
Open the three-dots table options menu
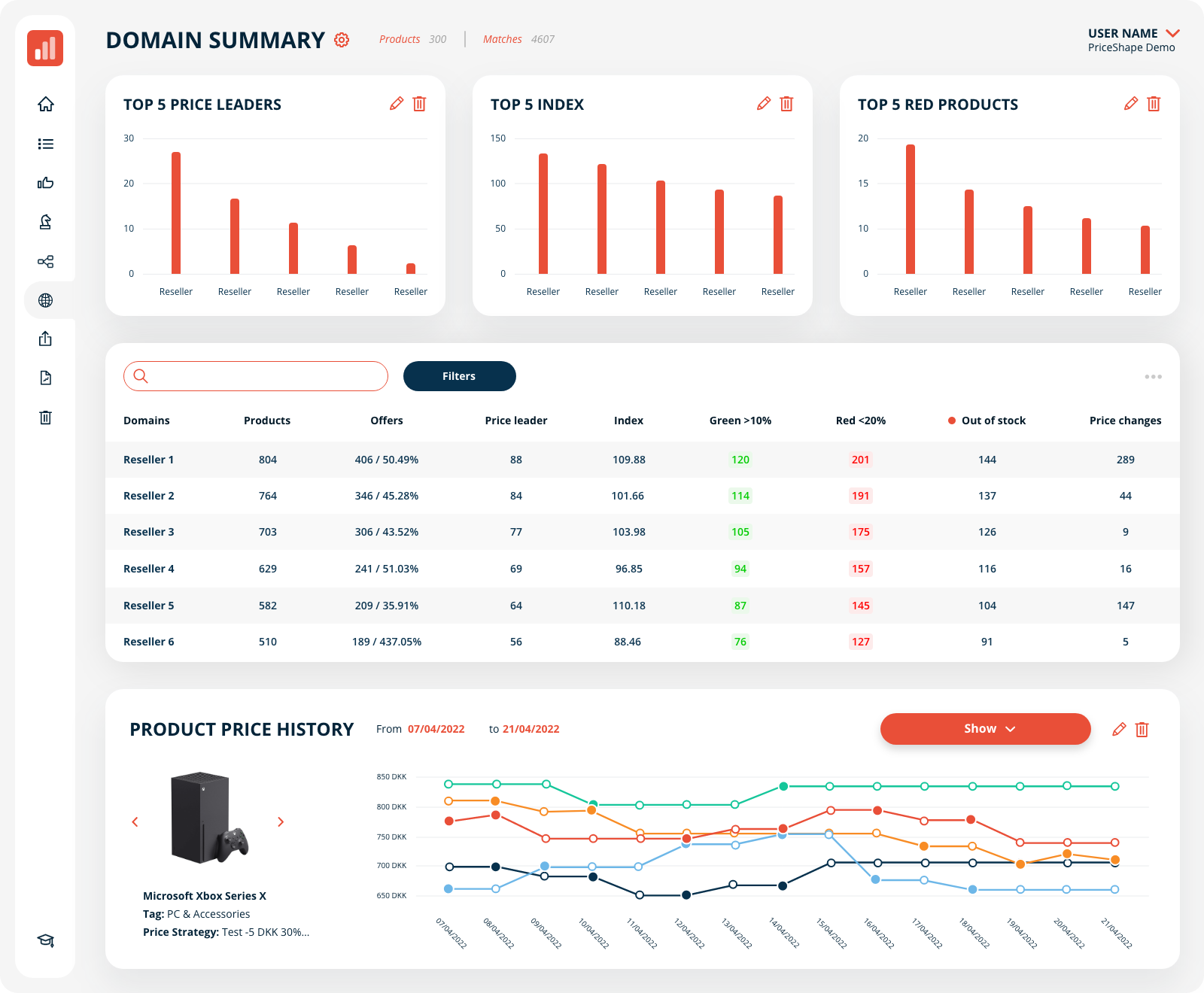1154,377
